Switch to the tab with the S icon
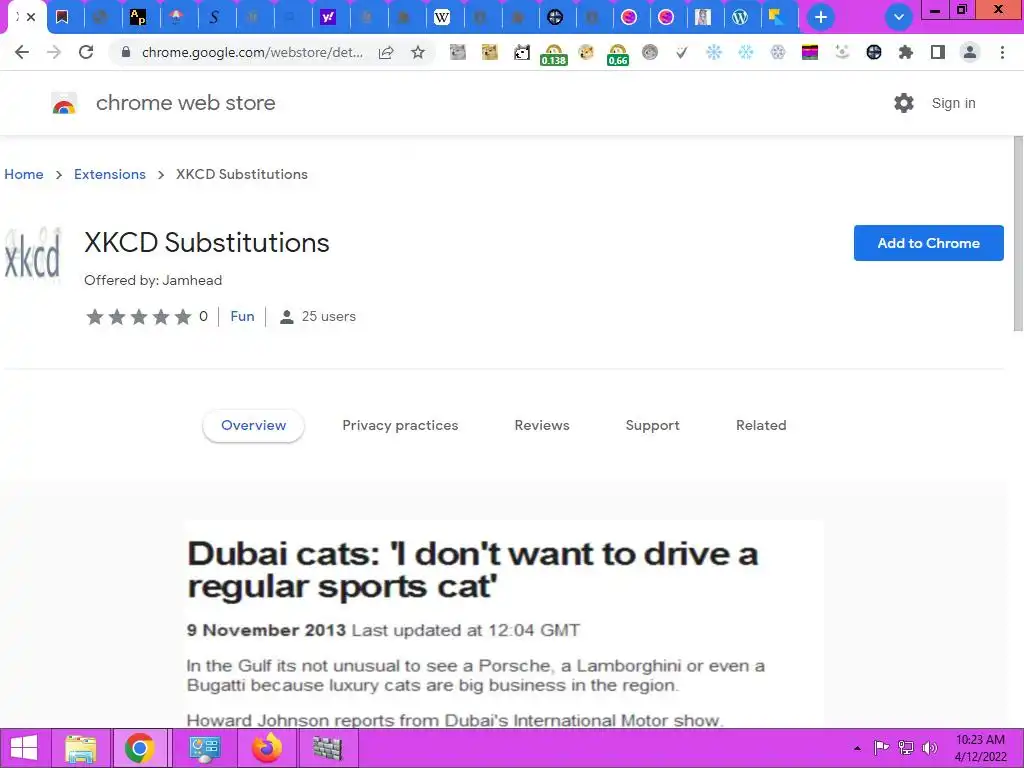1024x768 pixels. tap(214, 17)
